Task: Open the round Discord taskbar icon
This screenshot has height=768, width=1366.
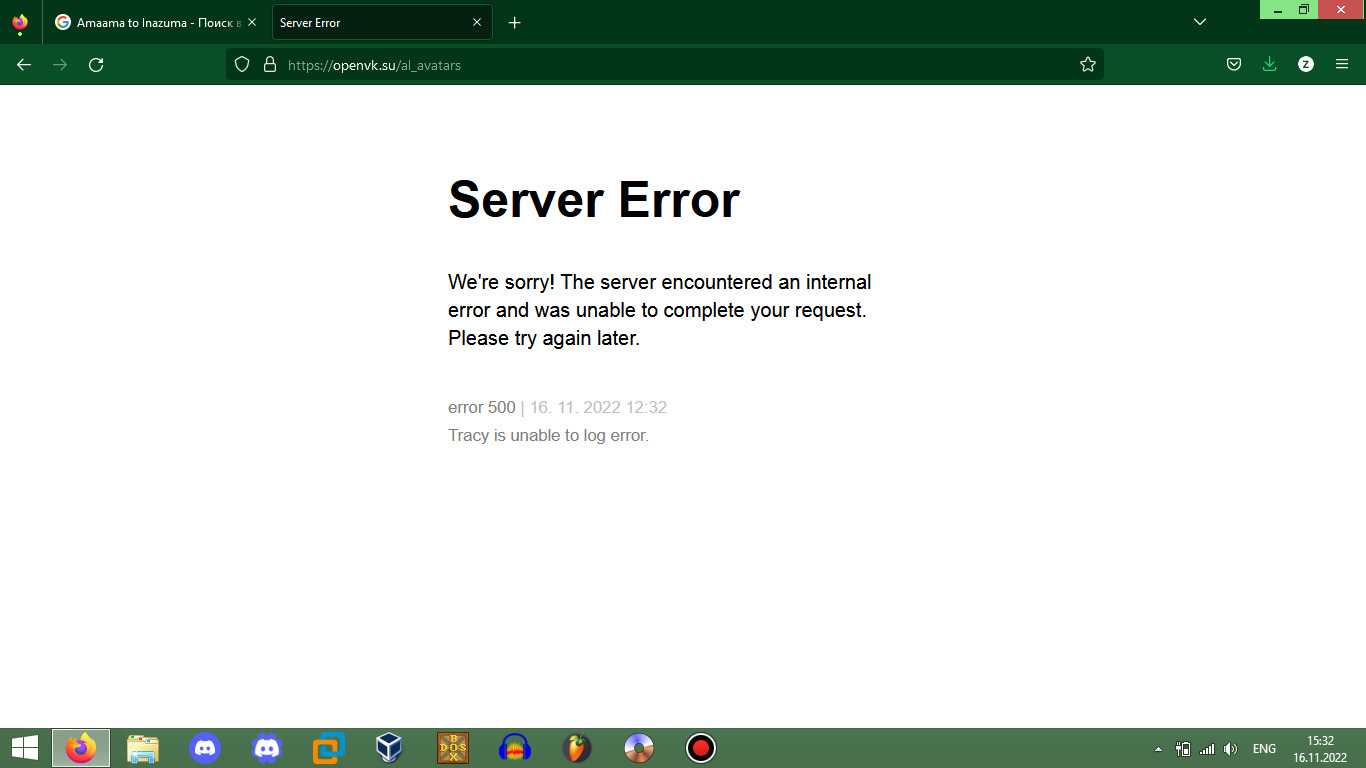Action: pyautogui.click(x=205, y=748)
